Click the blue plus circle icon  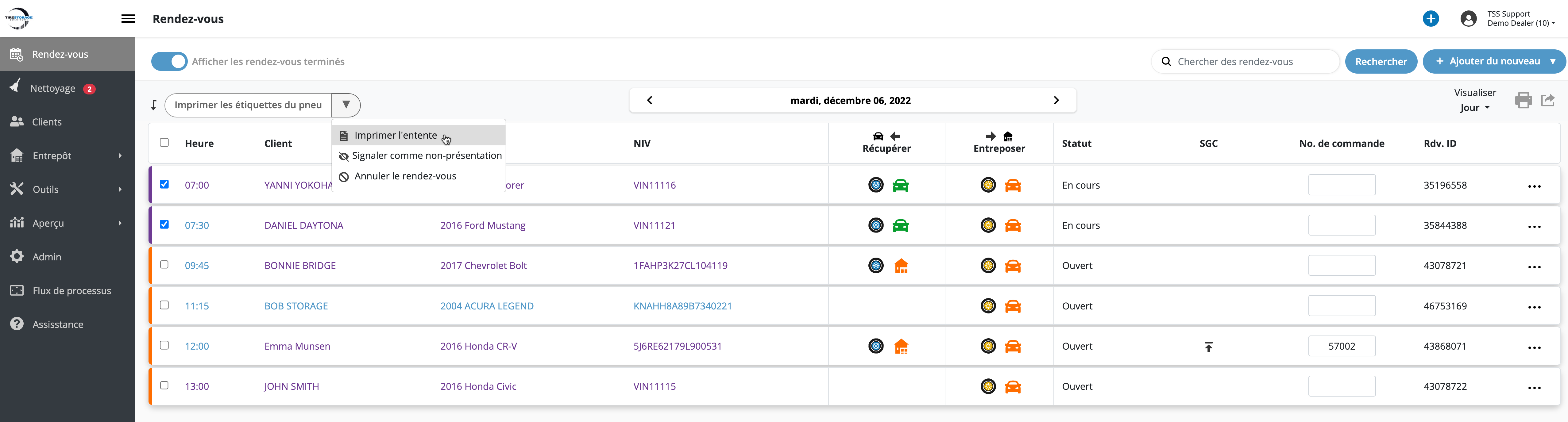[x=1431, y=19]
